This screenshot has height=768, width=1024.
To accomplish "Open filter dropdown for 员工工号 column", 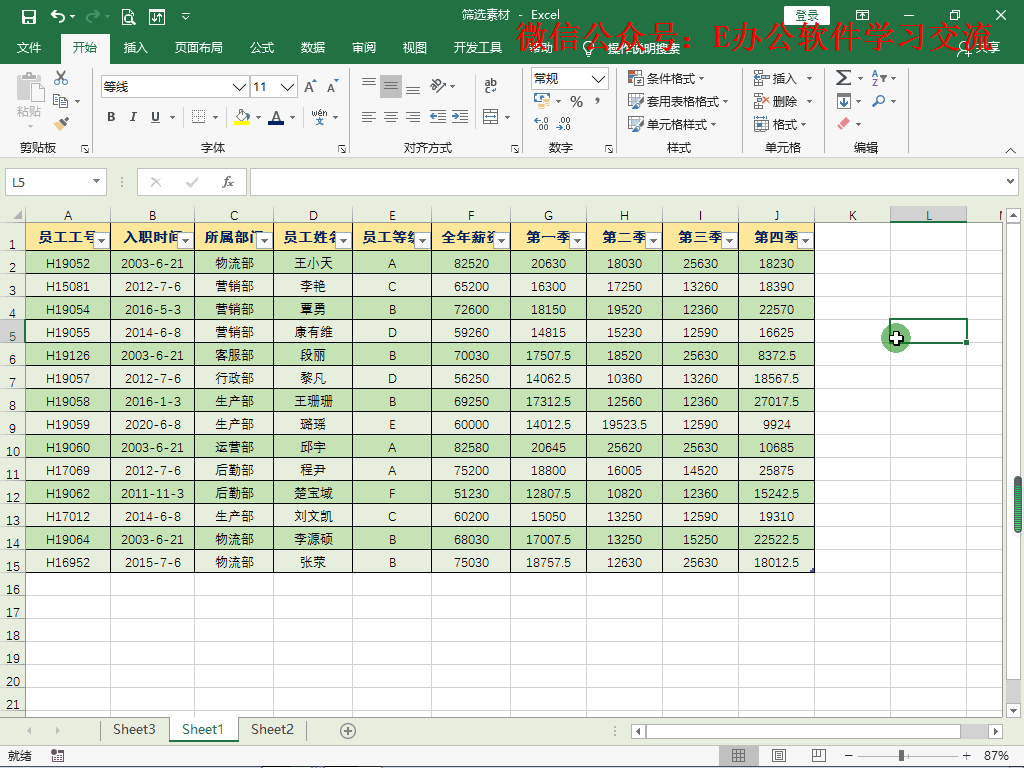I will click(101, 241).
